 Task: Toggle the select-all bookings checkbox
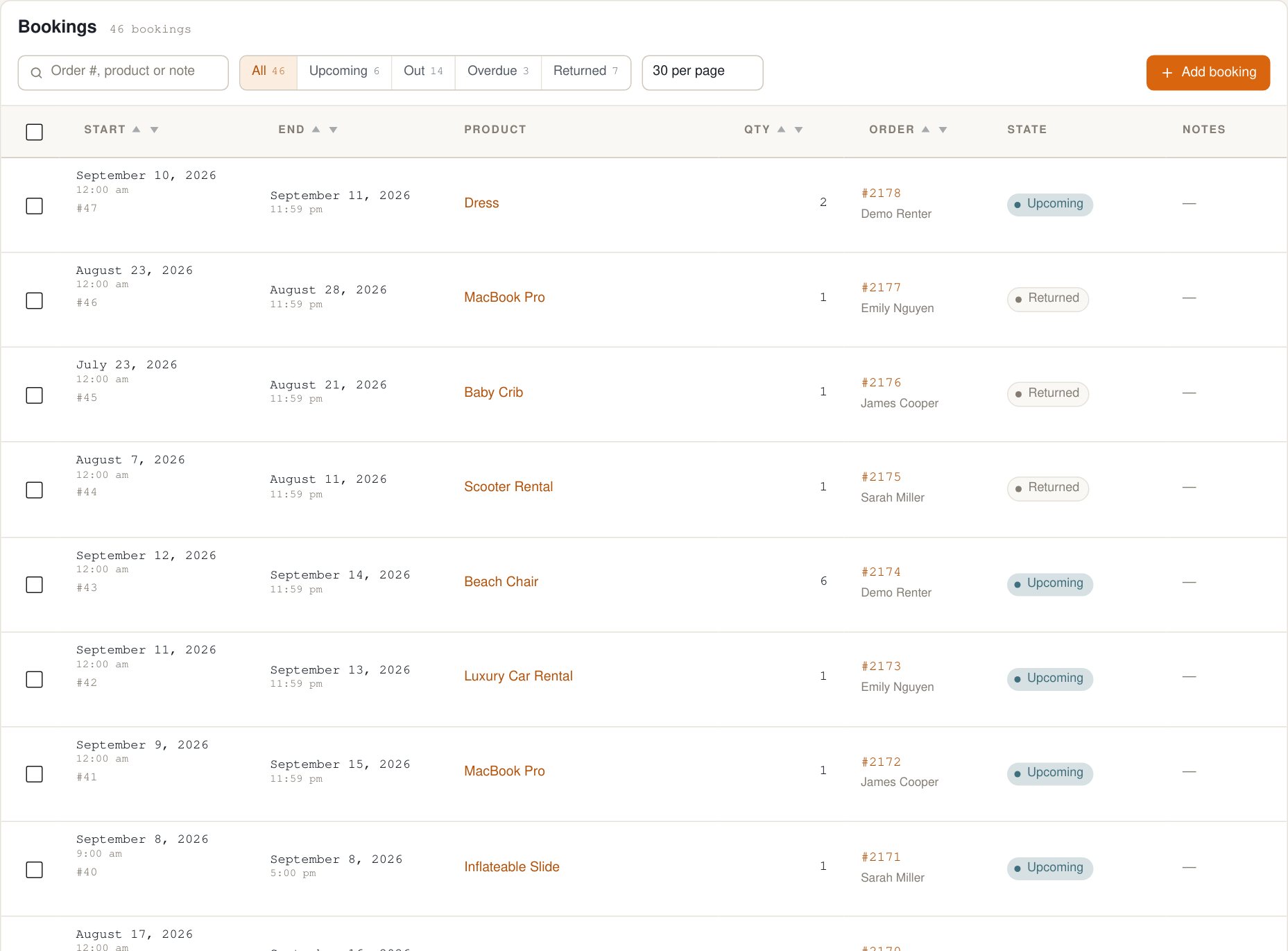click(x=34, y=132)
